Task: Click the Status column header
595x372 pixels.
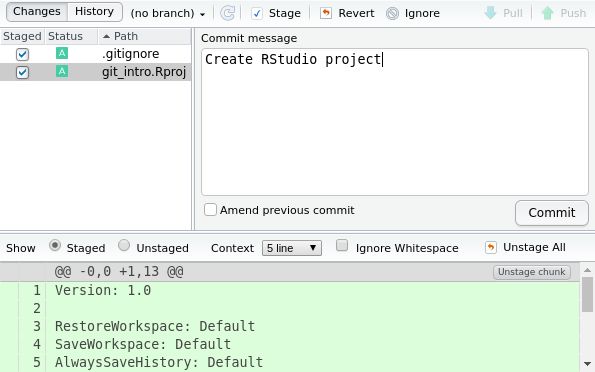Action: pos(71,36)
